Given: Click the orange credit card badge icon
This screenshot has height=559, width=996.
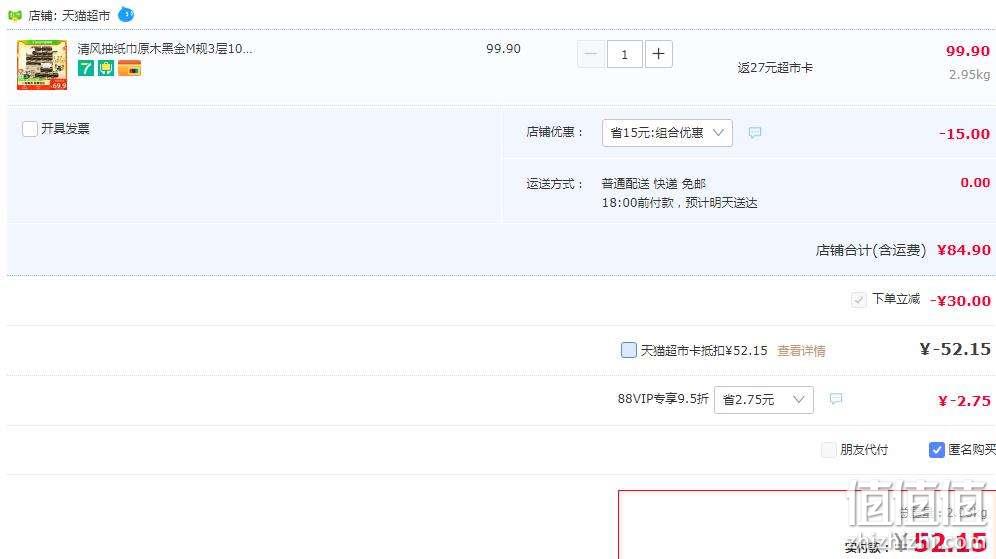Looking at the screenshot, I should (x=130, y=68).
